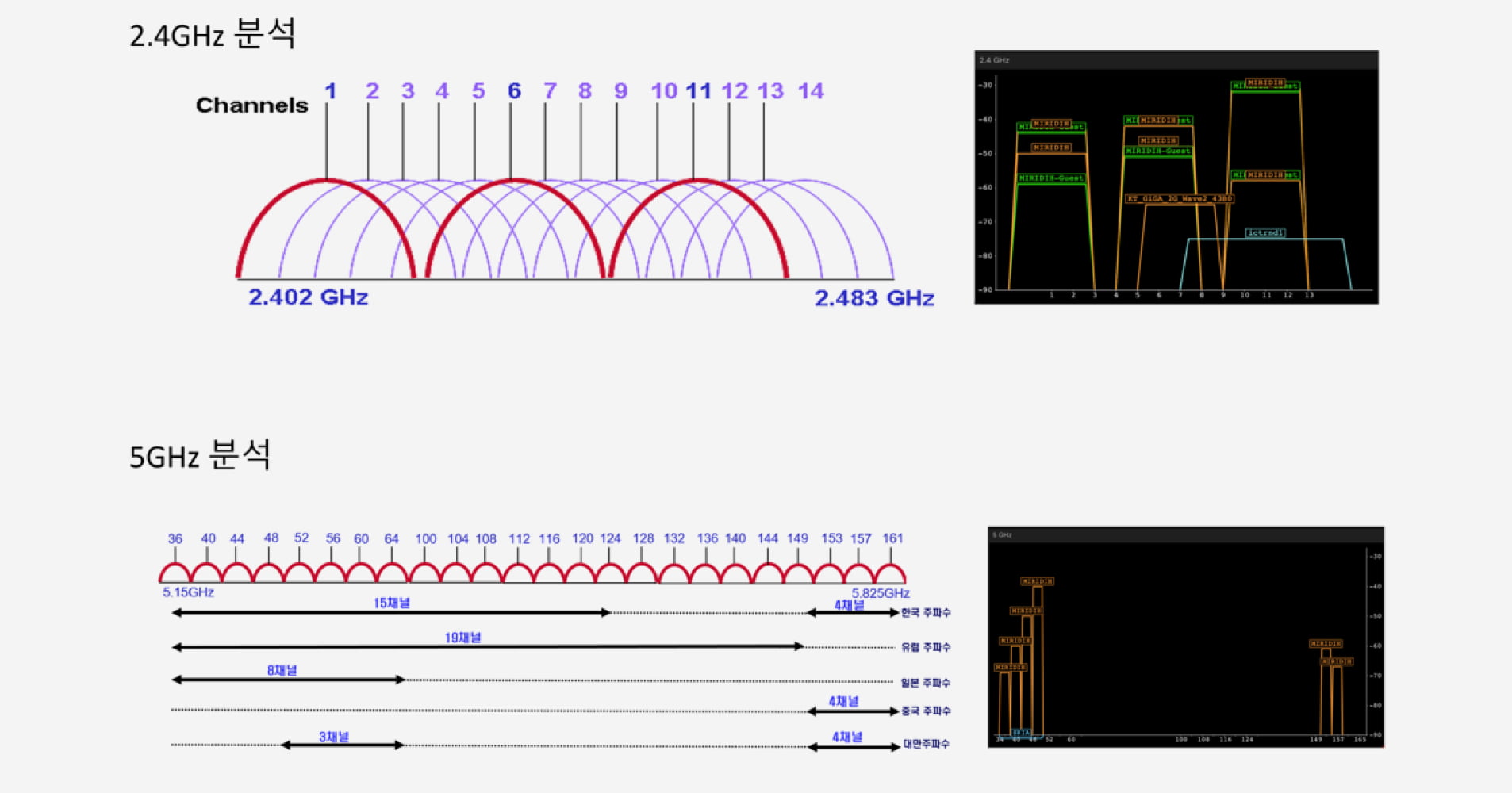
Task: Select the "대만주파수" row label
Action: click(x=925, y=745)
